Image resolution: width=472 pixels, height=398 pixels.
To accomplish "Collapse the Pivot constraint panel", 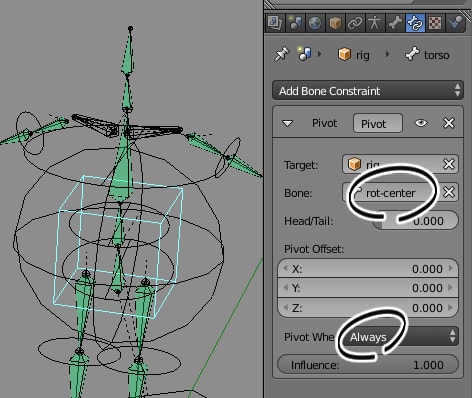I will (x=287, y=123).
